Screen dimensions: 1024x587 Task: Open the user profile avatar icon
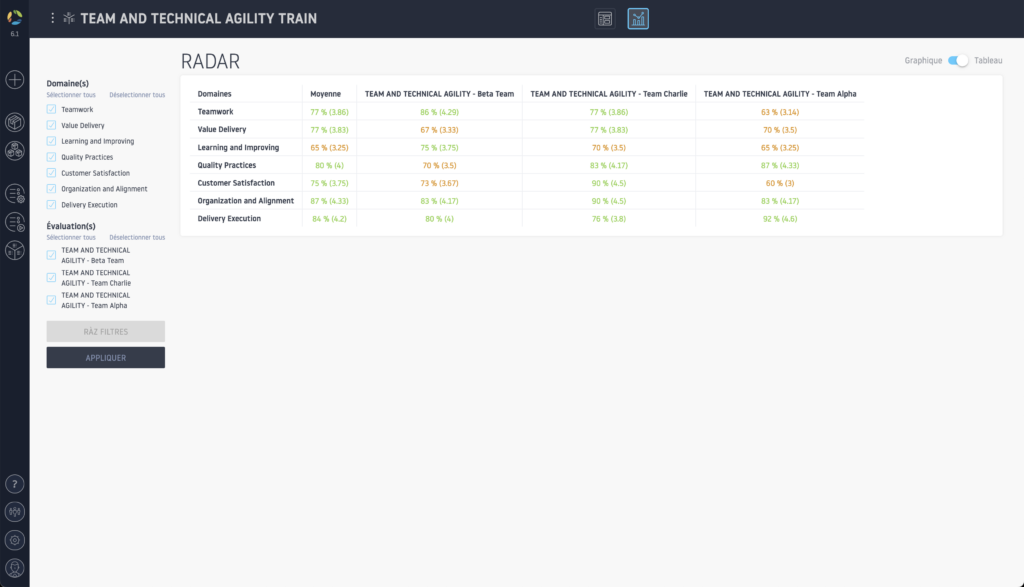[15, 568]
